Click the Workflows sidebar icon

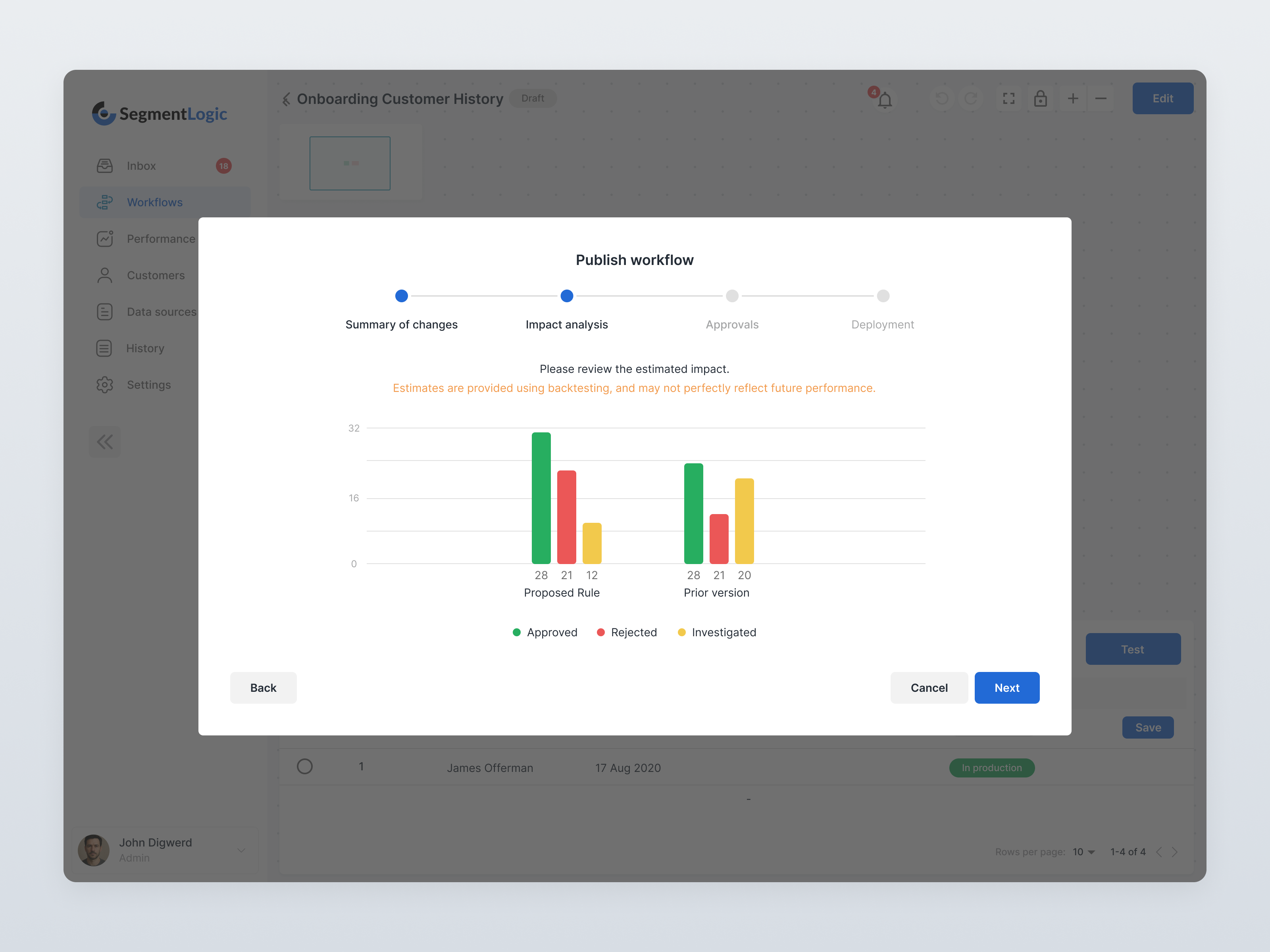[x=104, y=203]
